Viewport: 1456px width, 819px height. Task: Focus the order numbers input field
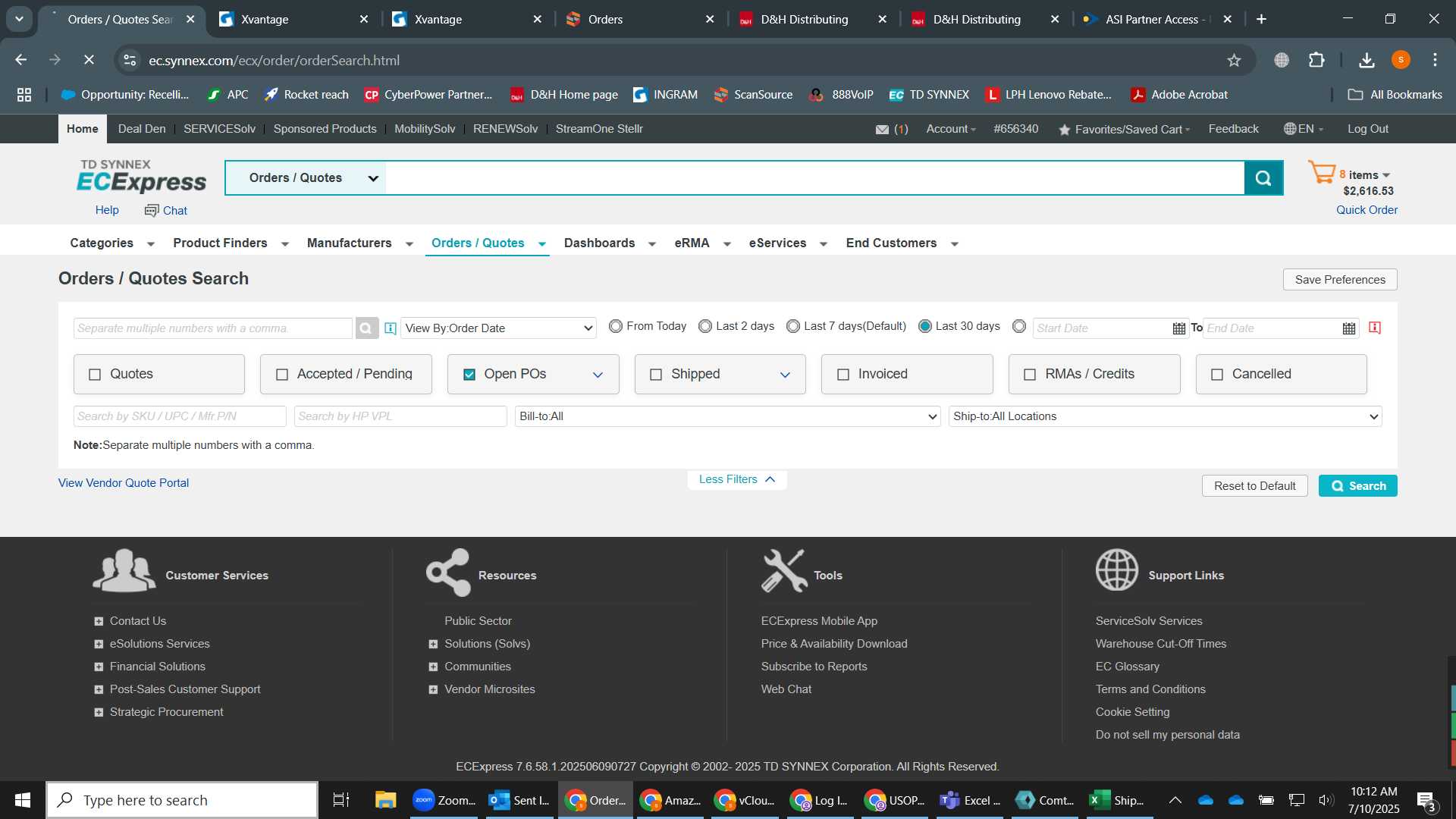point(213,328)
